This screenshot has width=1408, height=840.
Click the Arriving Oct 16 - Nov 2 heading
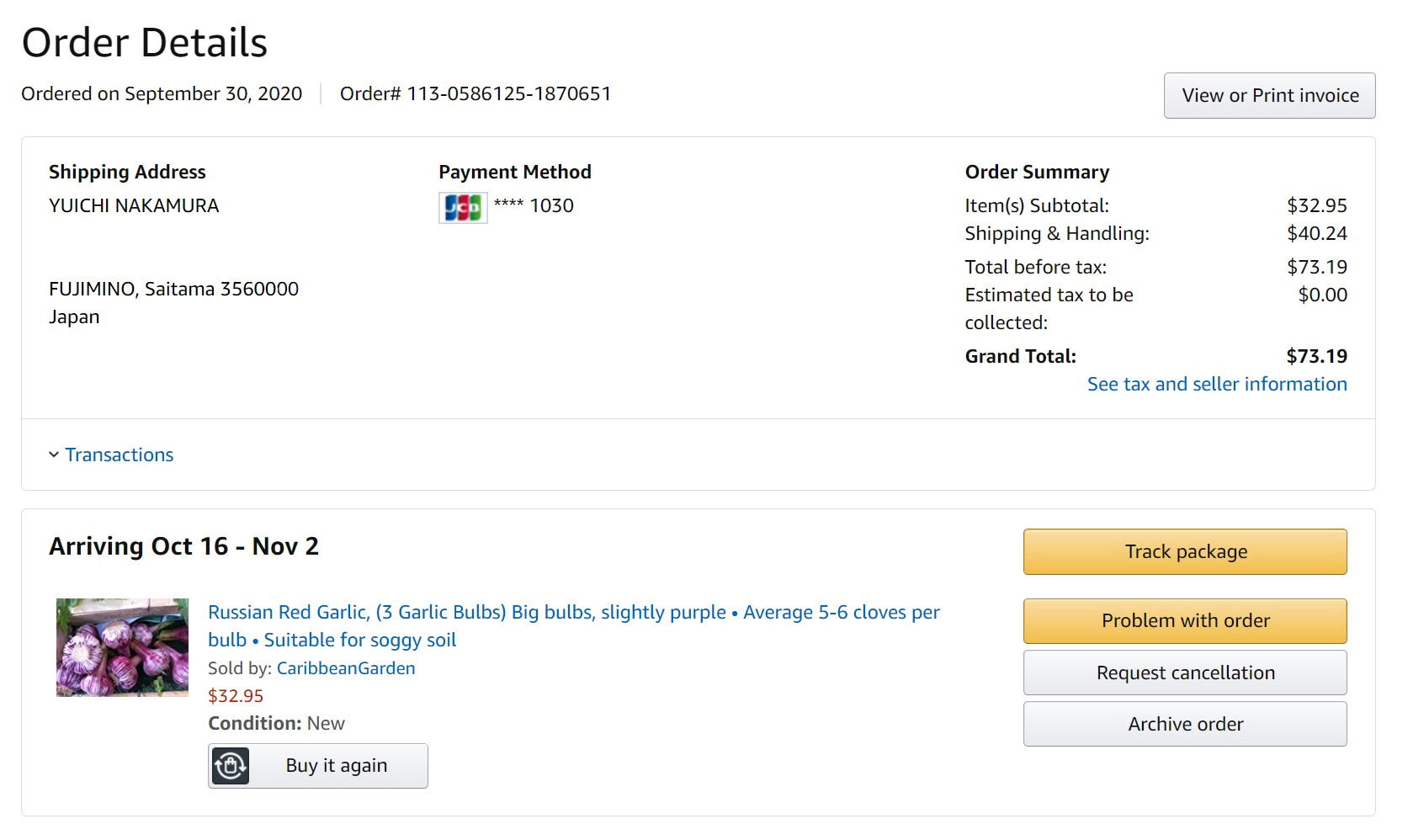click(183, 546)
